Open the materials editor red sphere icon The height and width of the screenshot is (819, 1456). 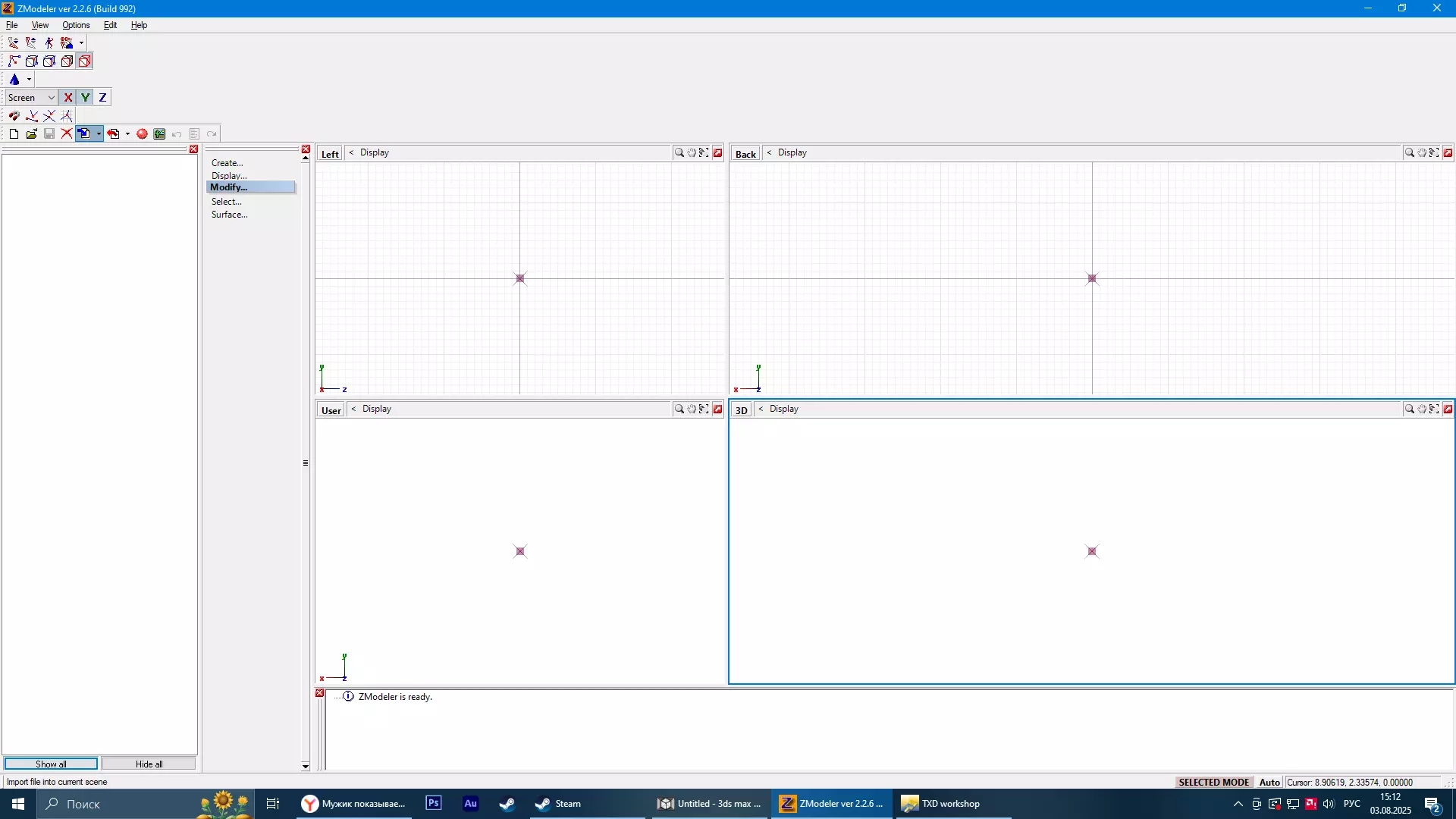tap(142, 134)
